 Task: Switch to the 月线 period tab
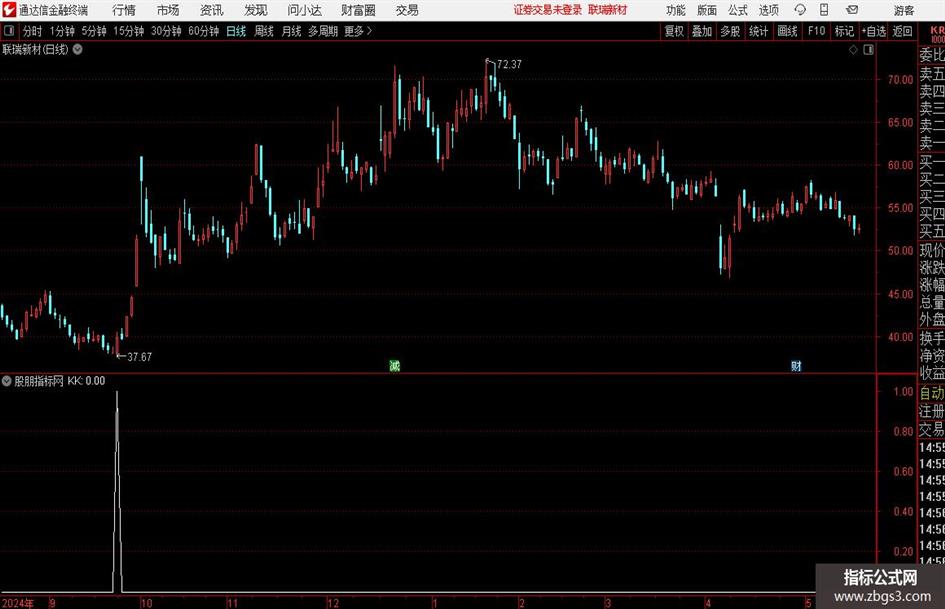point(291,31)
